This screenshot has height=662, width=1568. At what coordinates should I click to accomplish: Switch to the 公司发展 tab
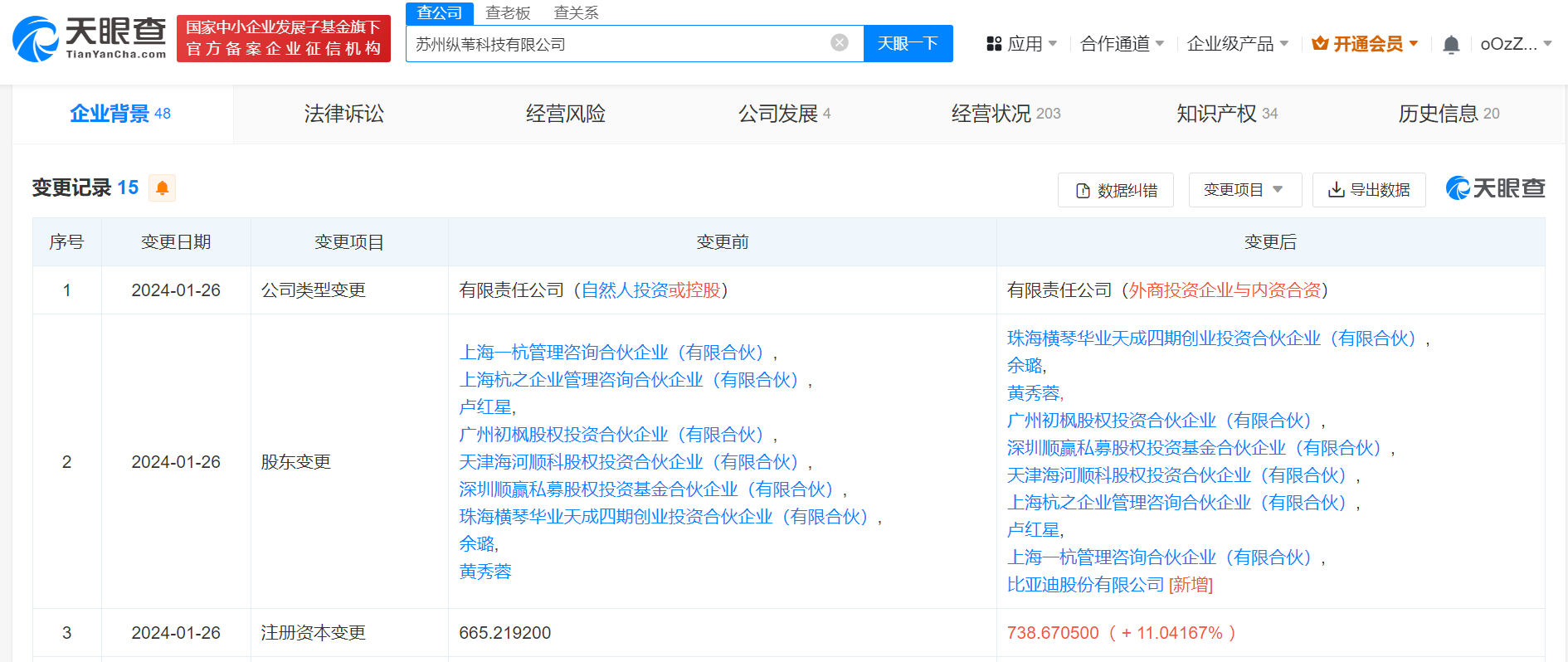[x=785, y=114]
